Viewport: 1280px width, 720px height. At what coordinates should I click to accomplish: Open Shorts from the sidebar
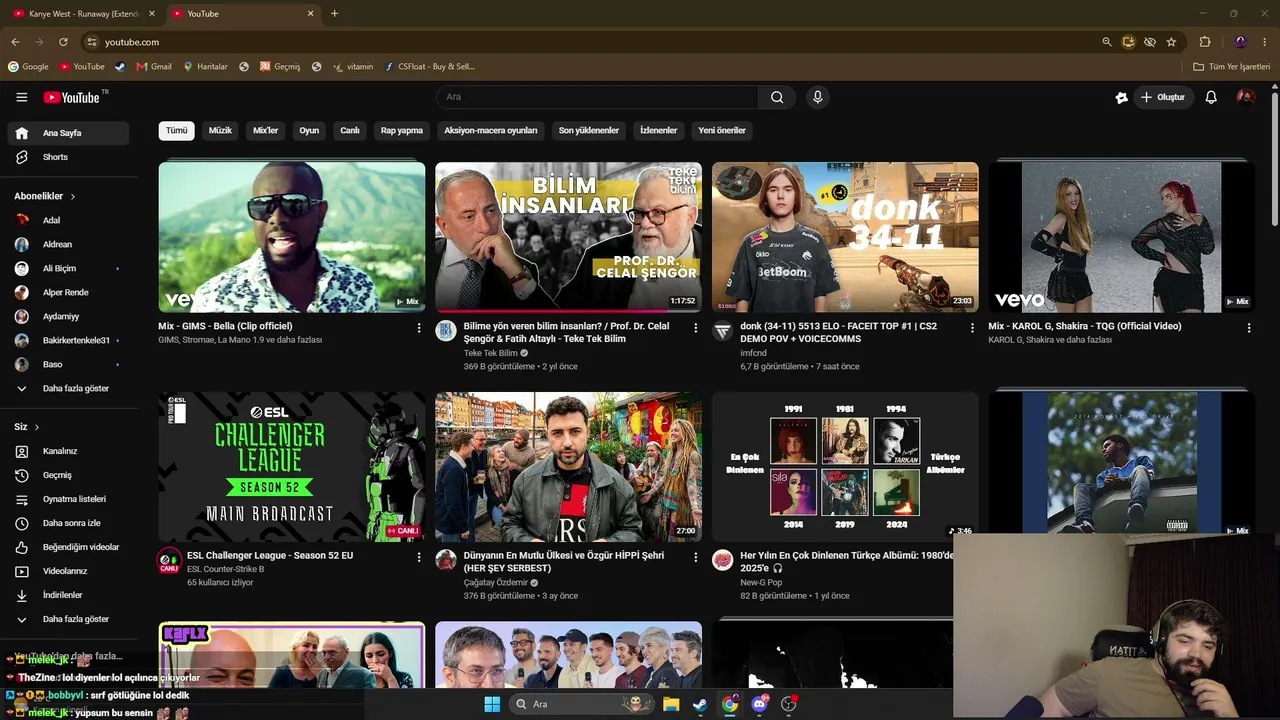tap(69, 157)
